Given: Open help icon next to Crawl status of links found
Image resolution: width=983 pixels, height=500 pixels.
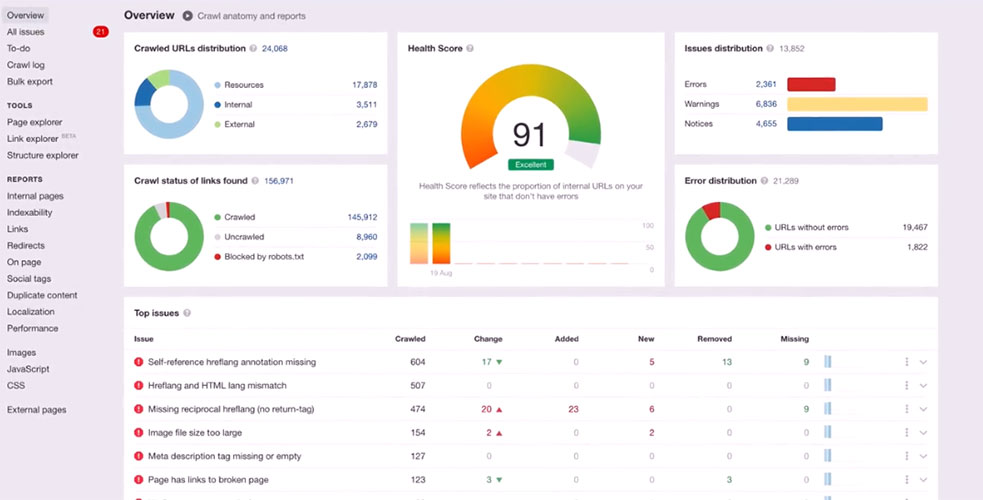Looking at the screenshot, I should tap(255, 180).
